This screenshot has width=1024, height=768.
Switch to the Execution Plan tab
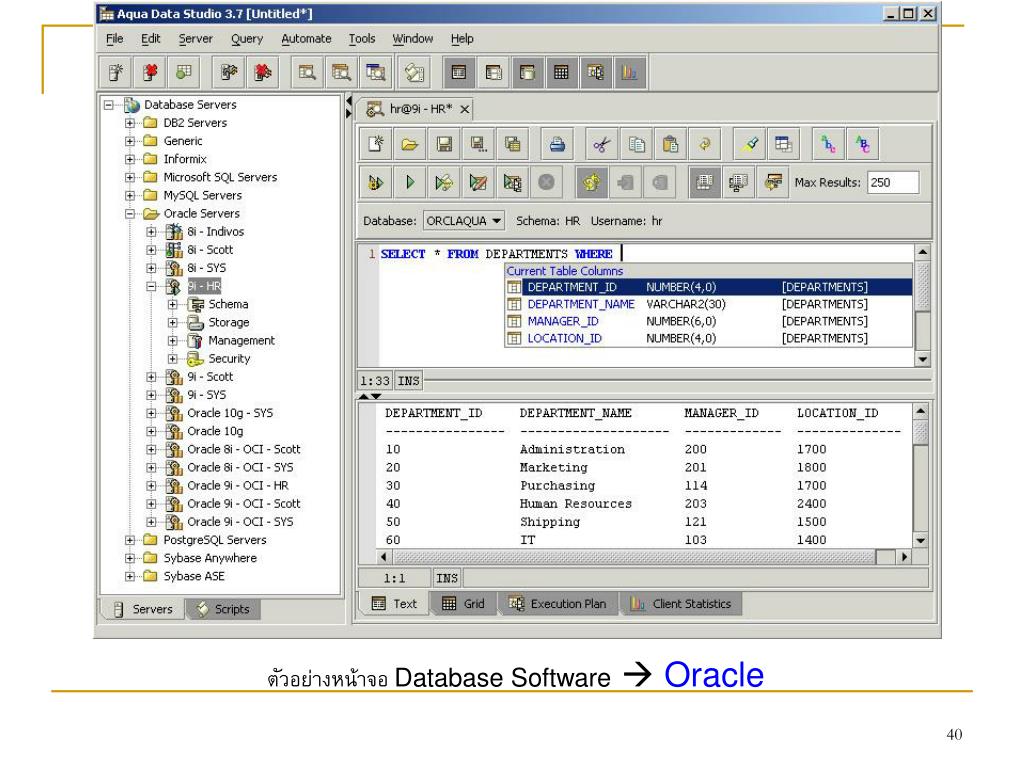click(x=557, y=603)
